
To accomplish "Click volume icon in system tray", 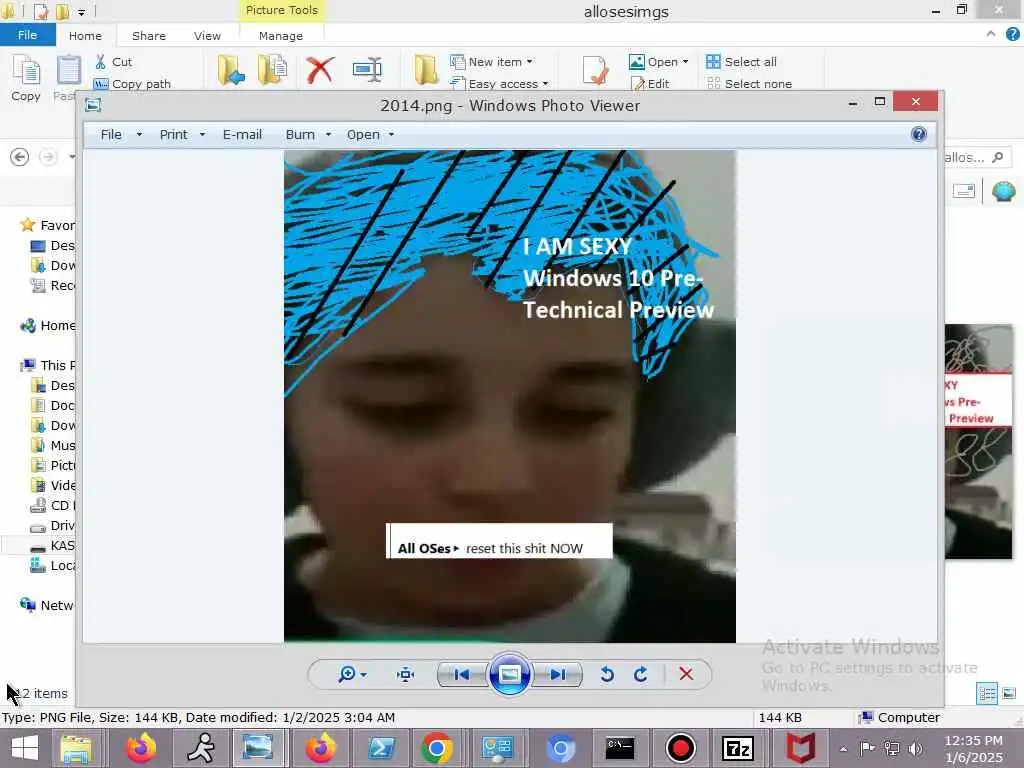I will point(916,748).
